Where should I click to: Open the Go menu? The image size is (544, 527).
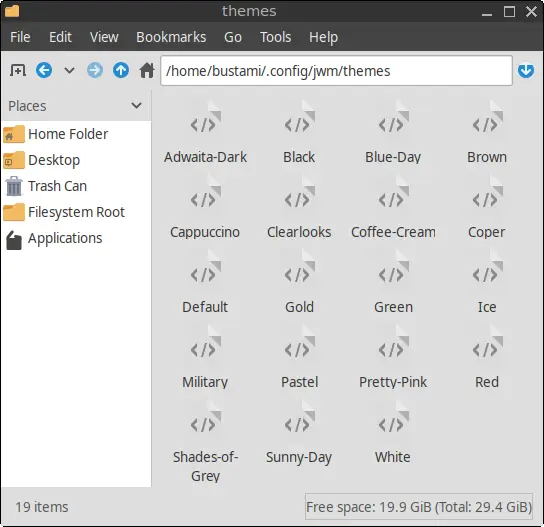[x=233, y=37]
